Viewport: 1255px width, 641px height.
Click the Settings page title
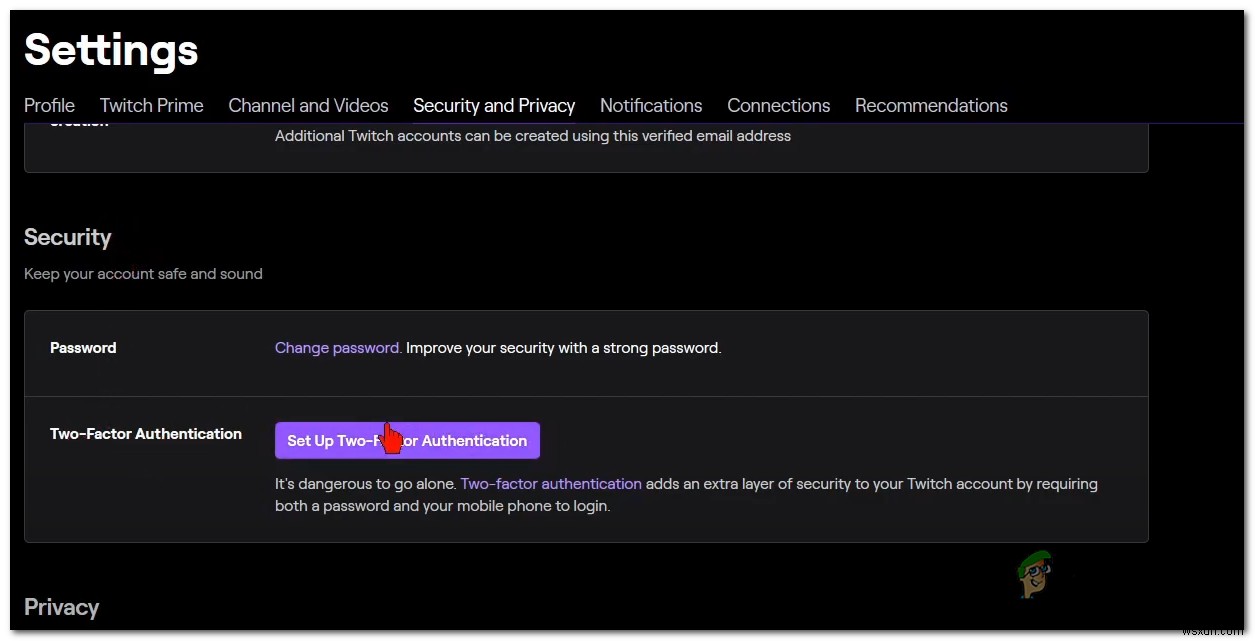point(110,50)
